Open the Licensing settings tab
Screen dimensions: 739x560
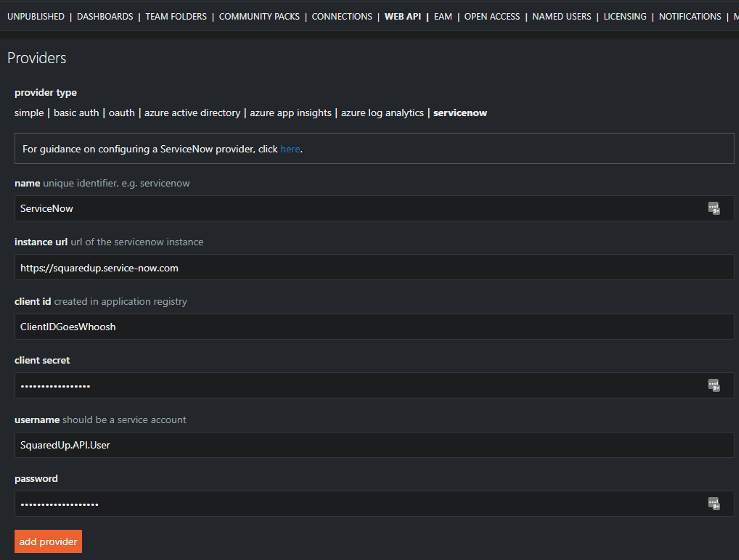[625, 17]
